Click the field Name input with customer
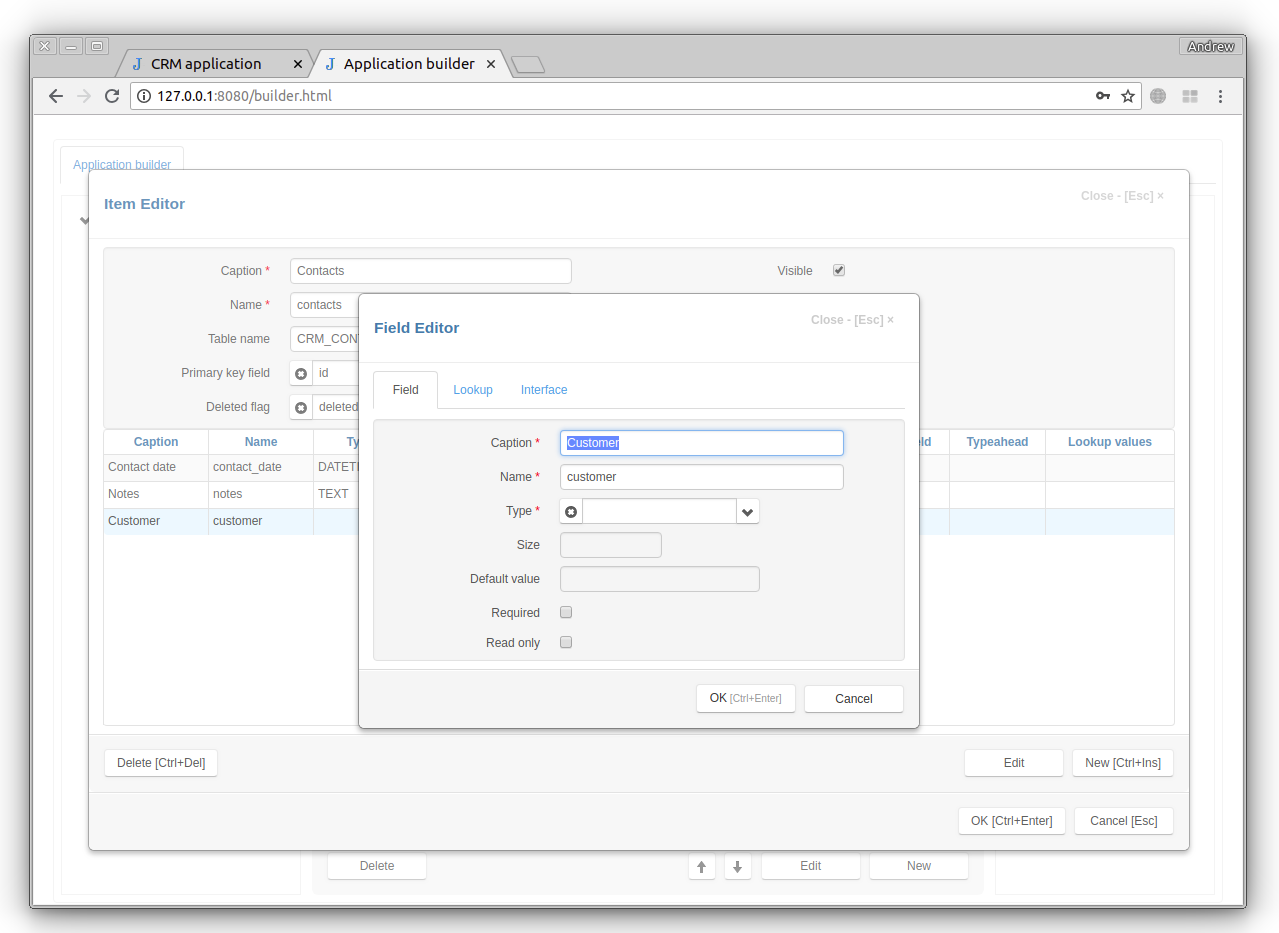 coord(702,477)
